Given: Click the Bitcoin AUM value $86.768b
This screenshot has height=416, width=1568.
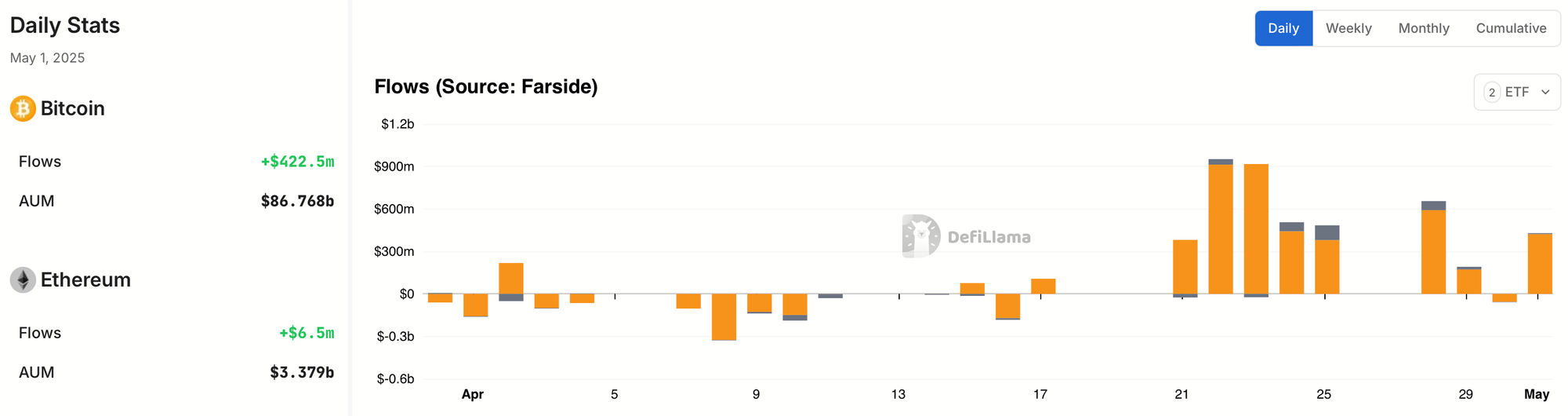Looking at the screenshot, I should pos(297,201).
